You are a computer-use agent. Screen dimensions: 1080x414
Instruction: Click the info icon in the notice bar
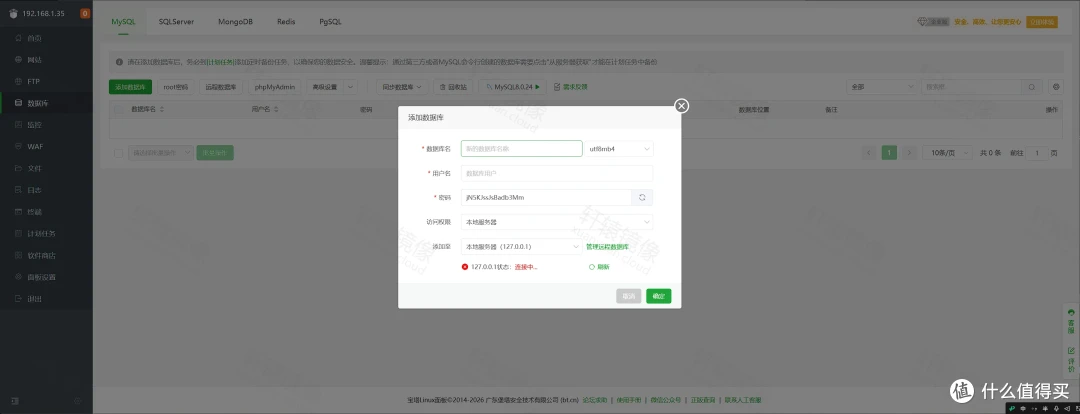tap(119, 62)
